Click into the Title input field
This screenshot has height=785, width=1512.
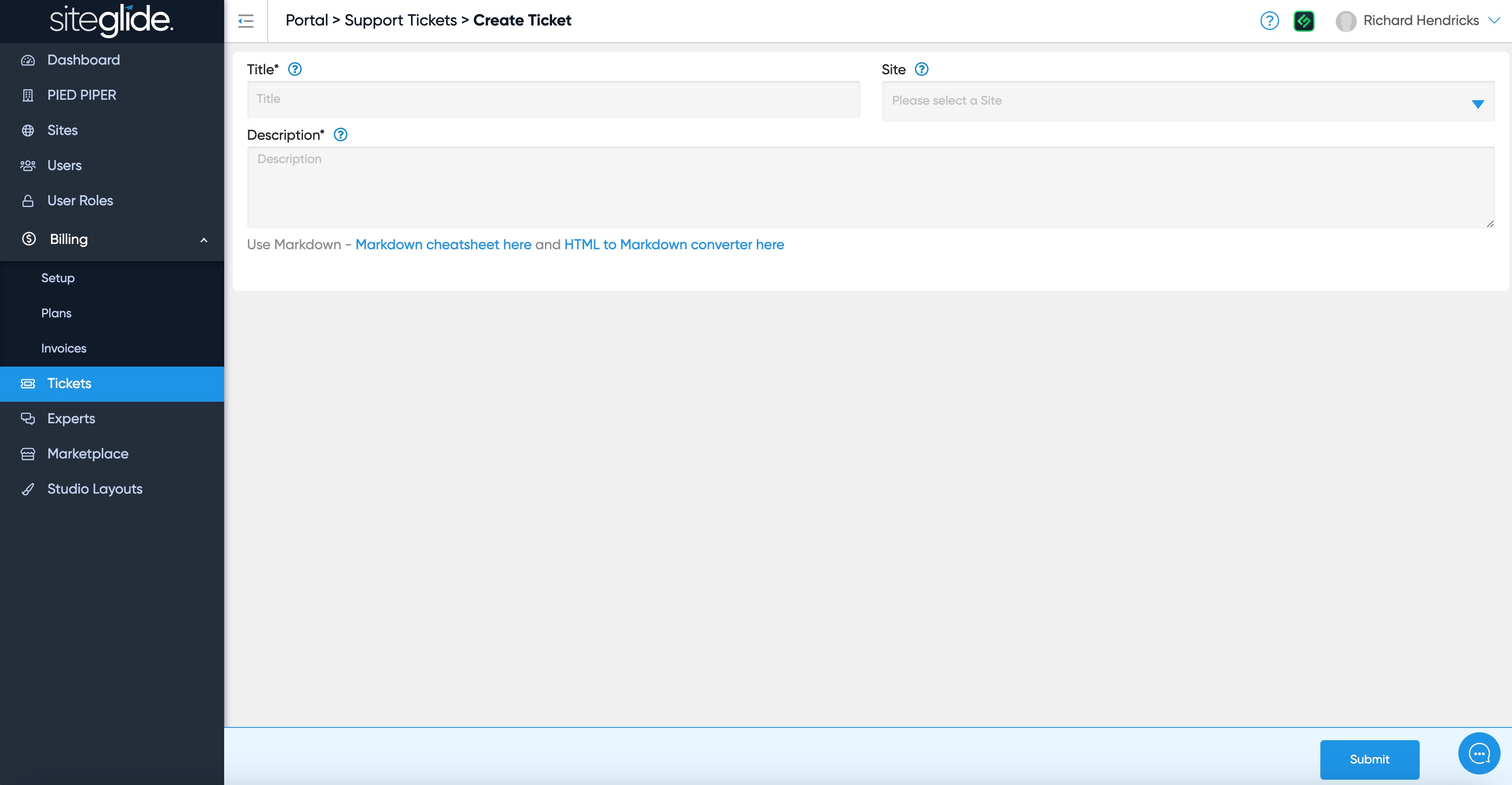click(553, 99)
